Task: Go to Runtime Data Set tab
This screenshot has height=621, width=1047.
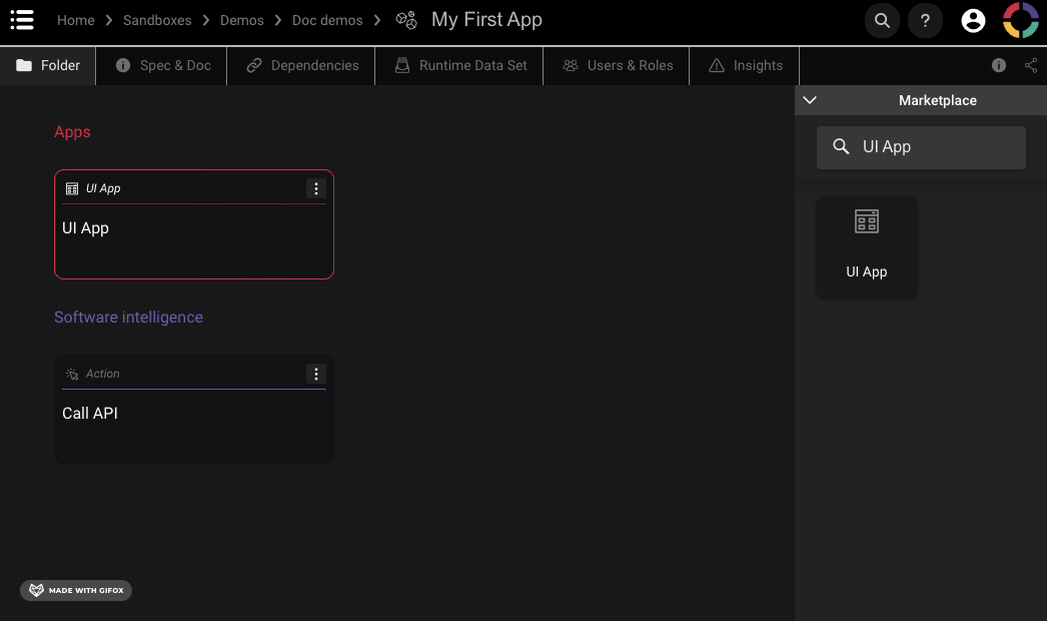Action: point(460,66)
